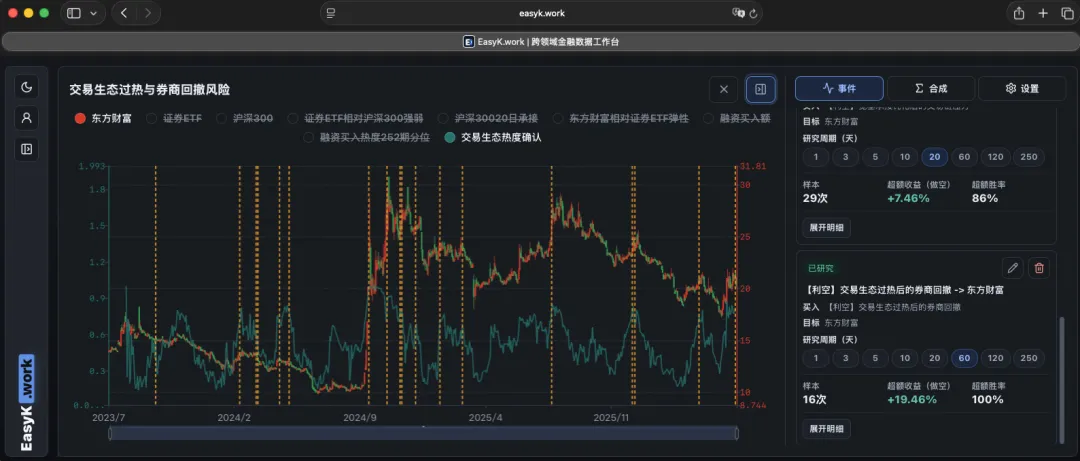This screenshot has width=1080, height=461.
Task: Select 5 day period in upper event card
Action: (875, 157)
